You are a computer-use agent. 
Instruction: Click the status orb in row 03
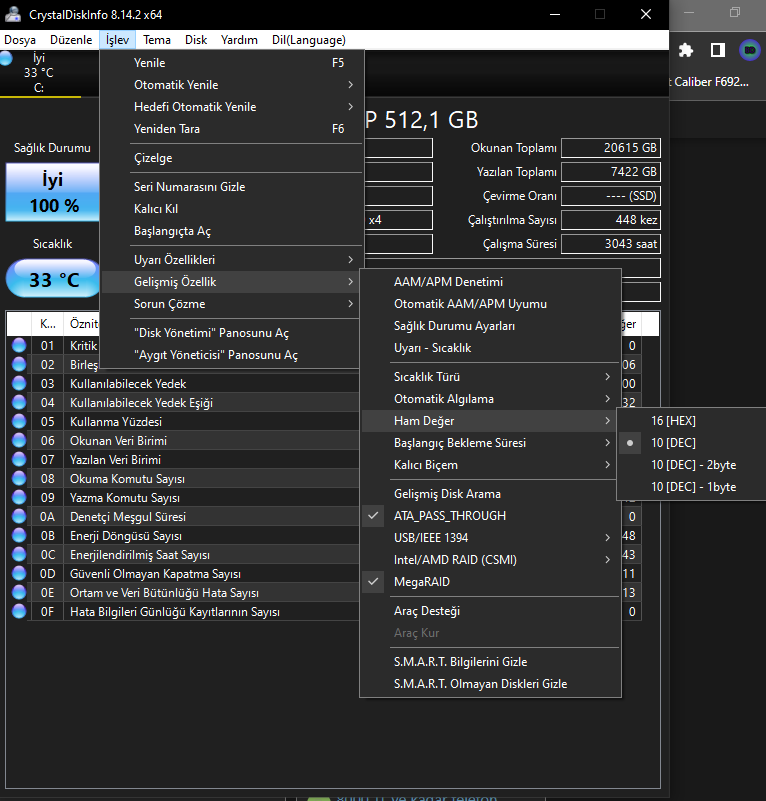[19, 383]
